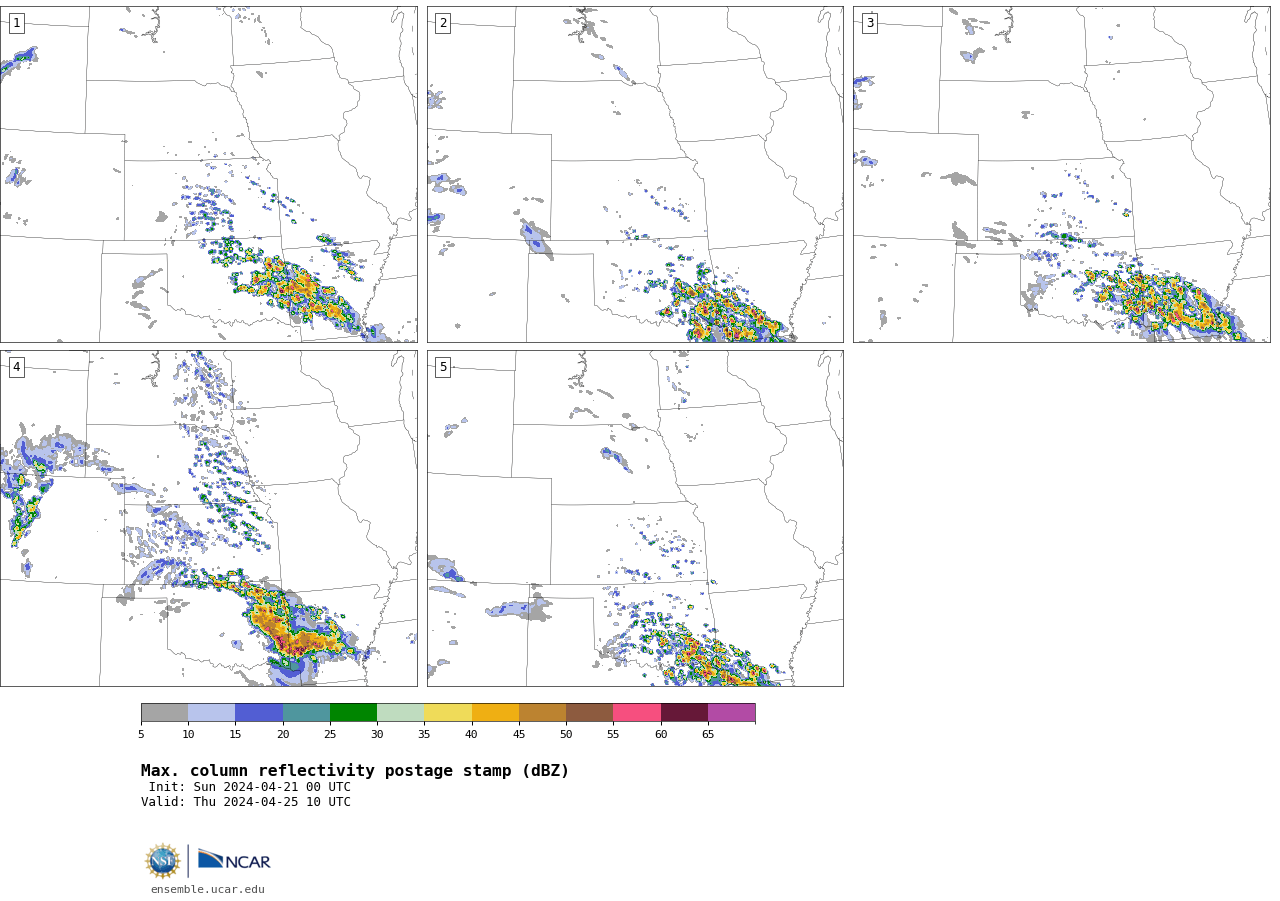
Task: Click the teal 20-25 dBZ swatch
Action: (x=306, y=713)
